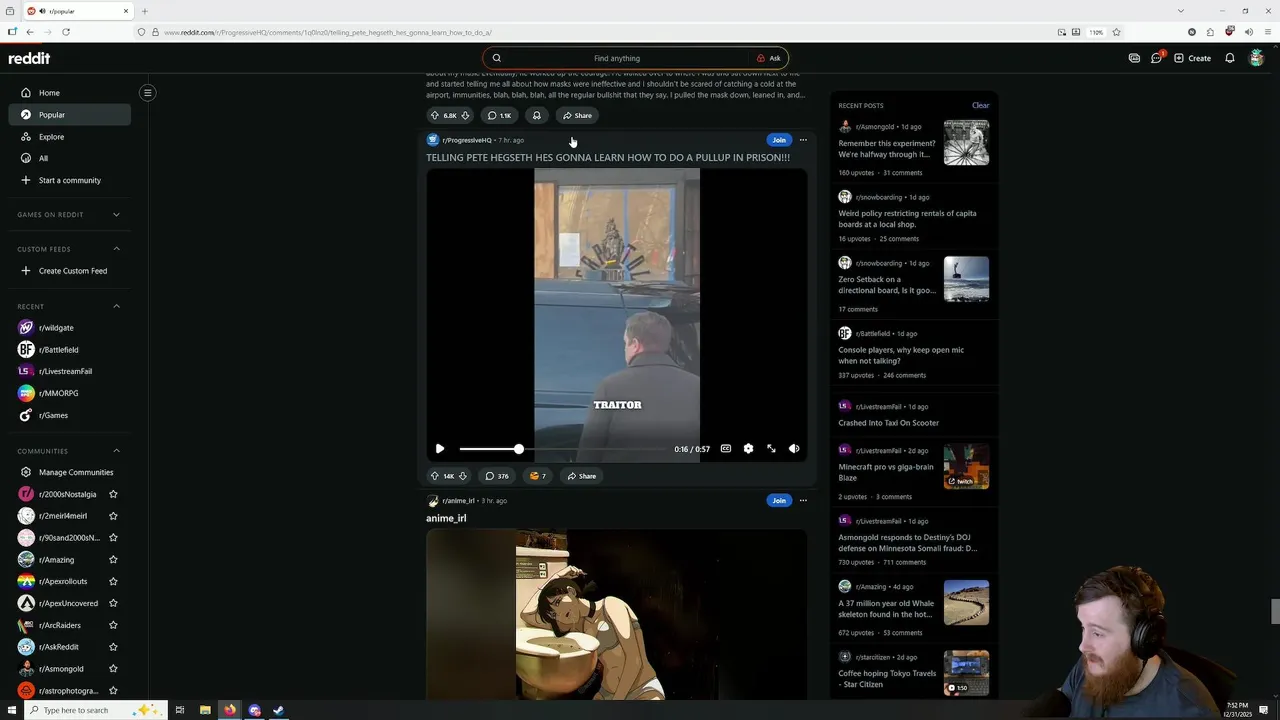Click the Reddit logo
The height and width of the screenshot is (720, 1280).
pos(29,58)
